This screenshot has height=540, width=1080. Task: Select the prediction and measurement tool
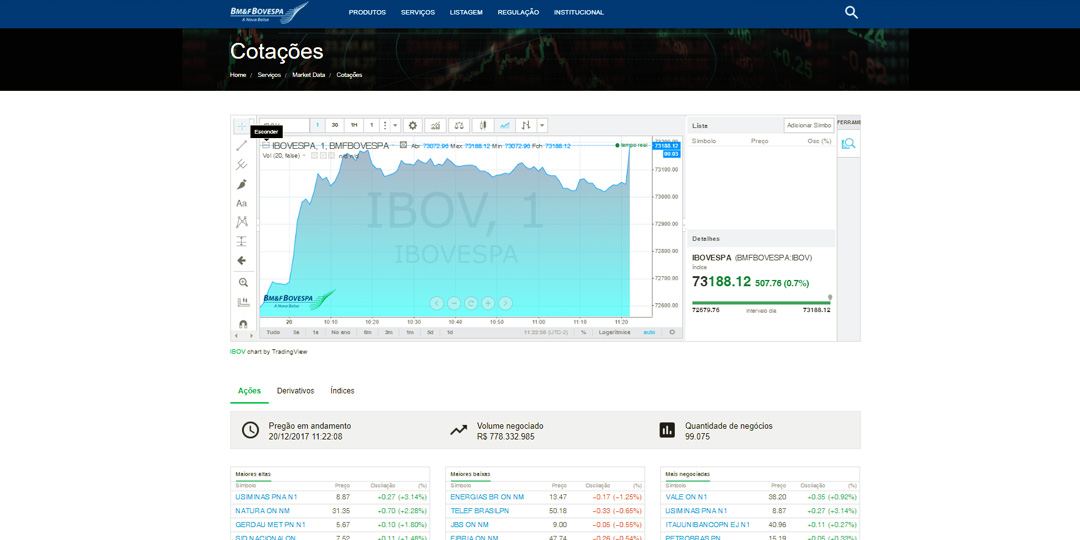242,241
